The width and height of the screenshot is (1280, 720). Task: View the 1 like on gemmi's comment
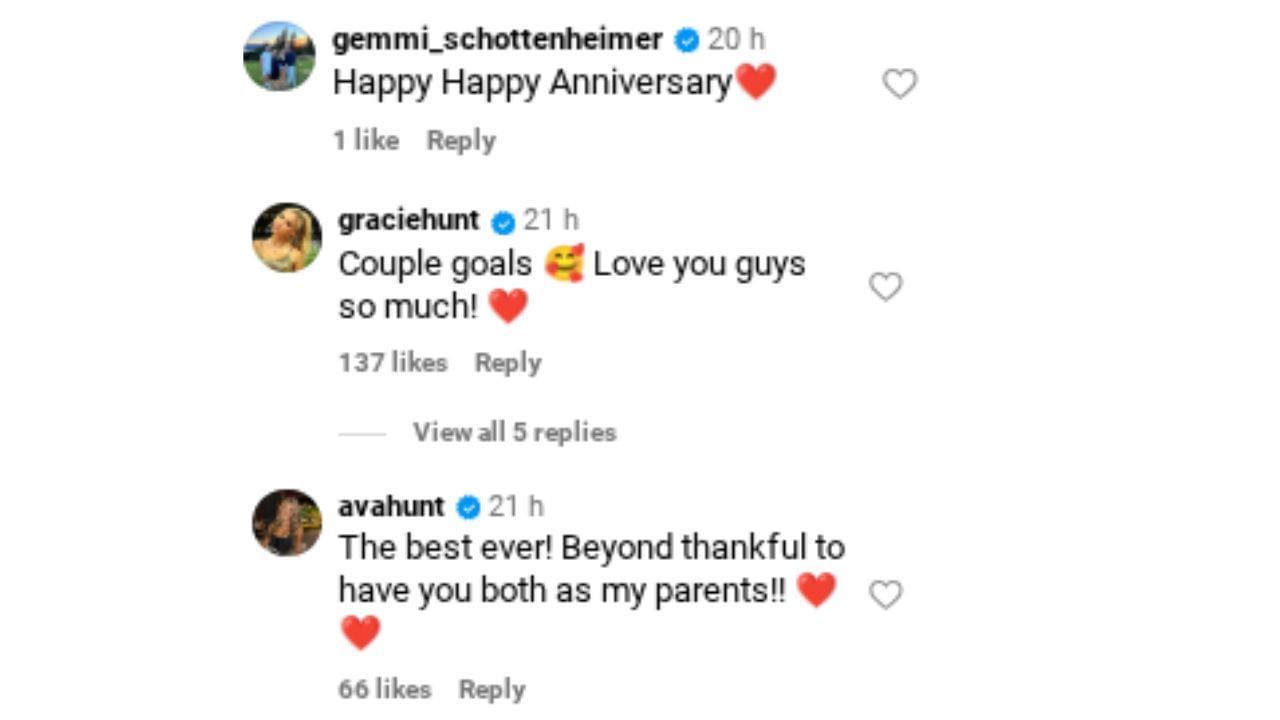366,140
